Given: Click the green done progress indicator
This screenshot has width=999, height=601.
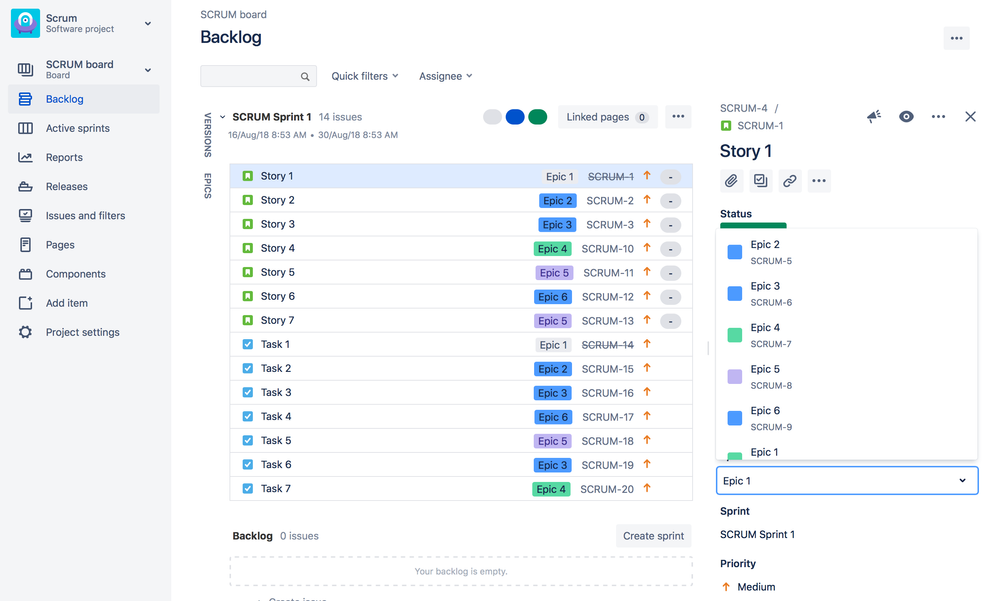Looking at the screenshot, I should pyautogui.click(x=538, y=117).
